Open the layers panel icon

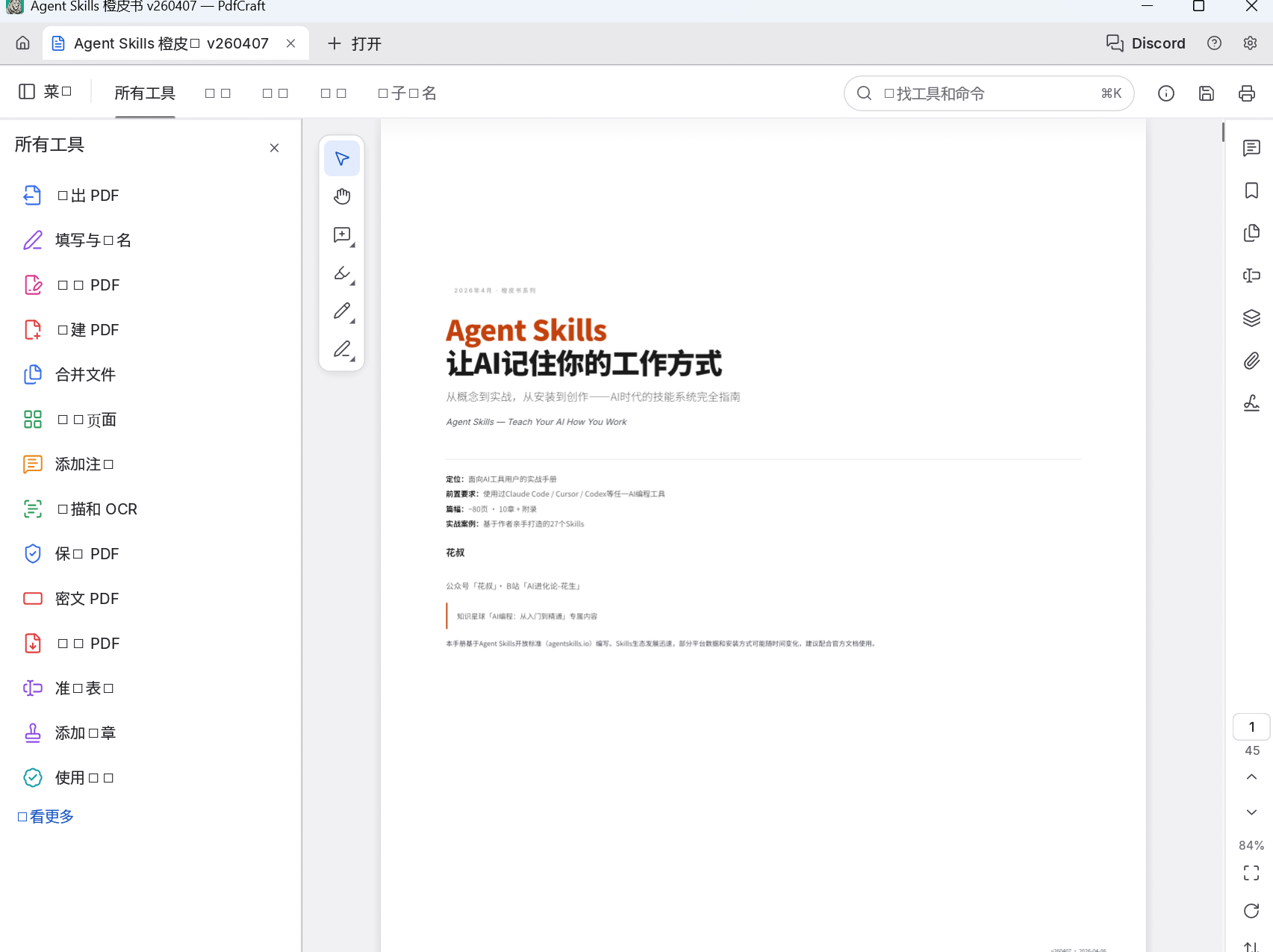[x=1251, y=318]
